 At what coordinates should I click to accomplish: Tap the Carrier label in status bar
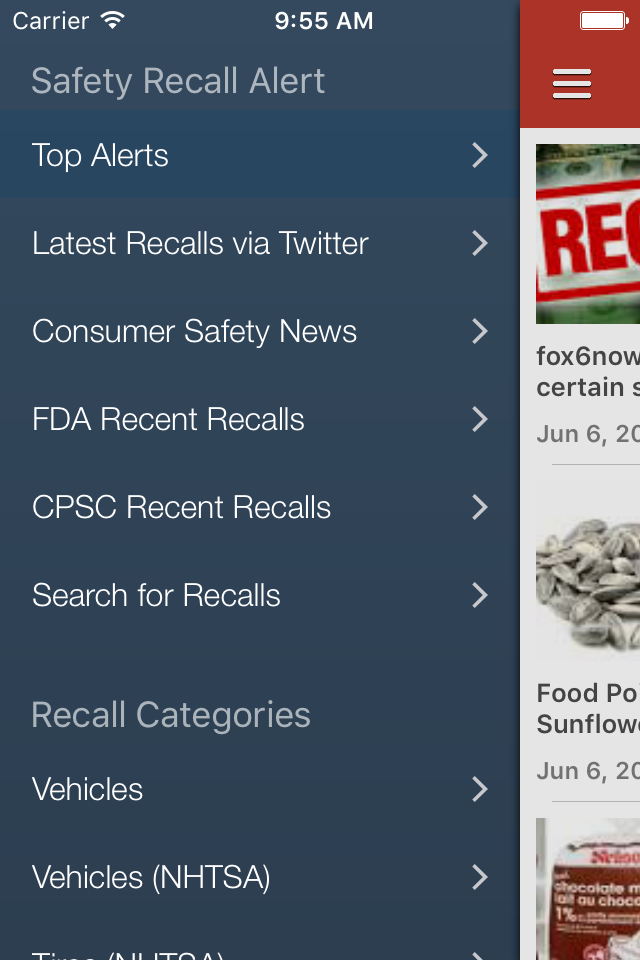click(x=50, y=20)
